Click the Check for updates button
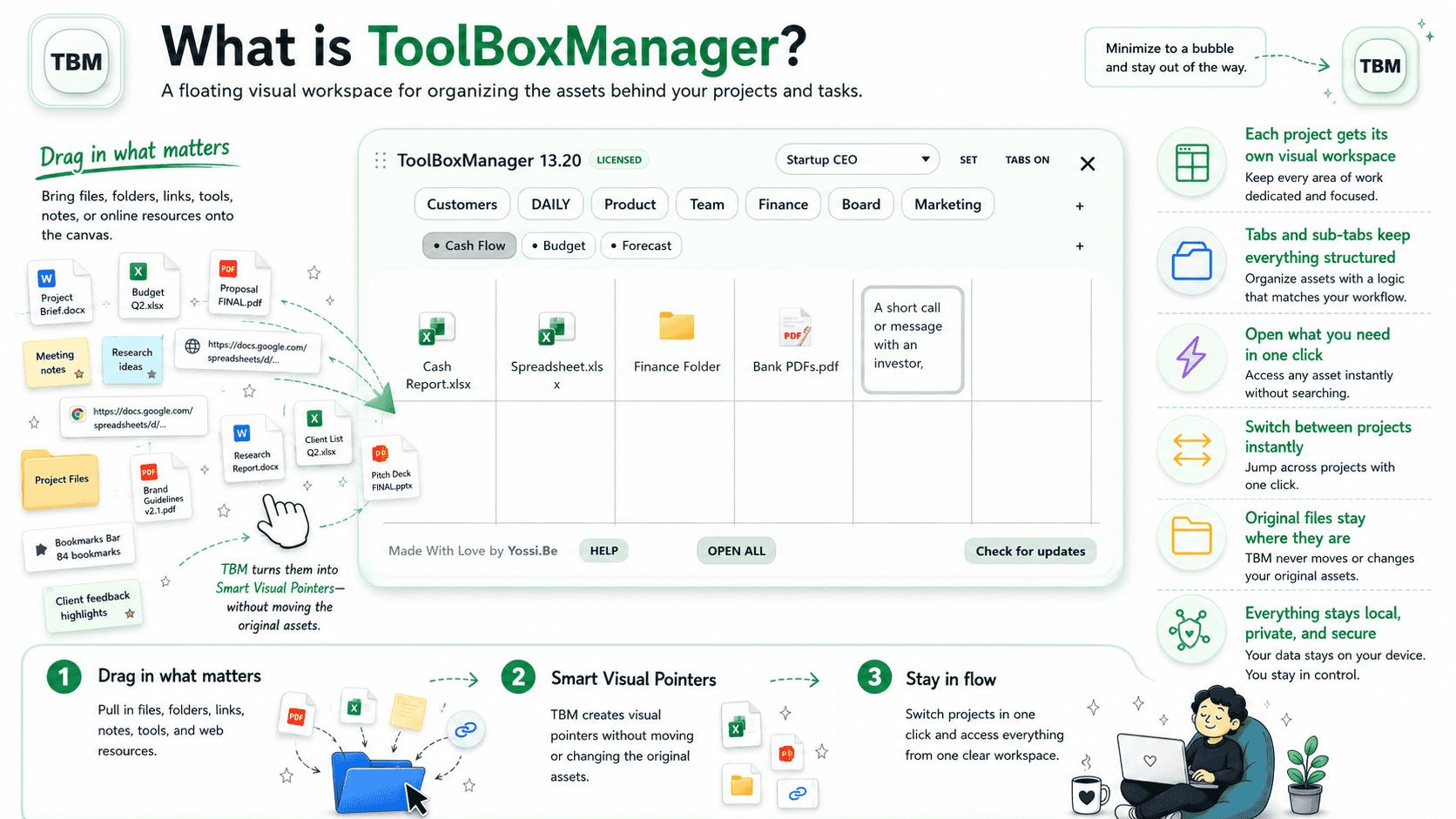 (1030, 551)
